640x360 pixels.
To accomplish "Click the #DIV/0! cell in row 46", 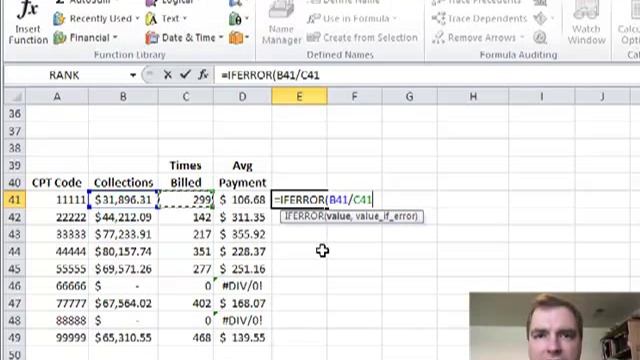I will click(242, 286).
